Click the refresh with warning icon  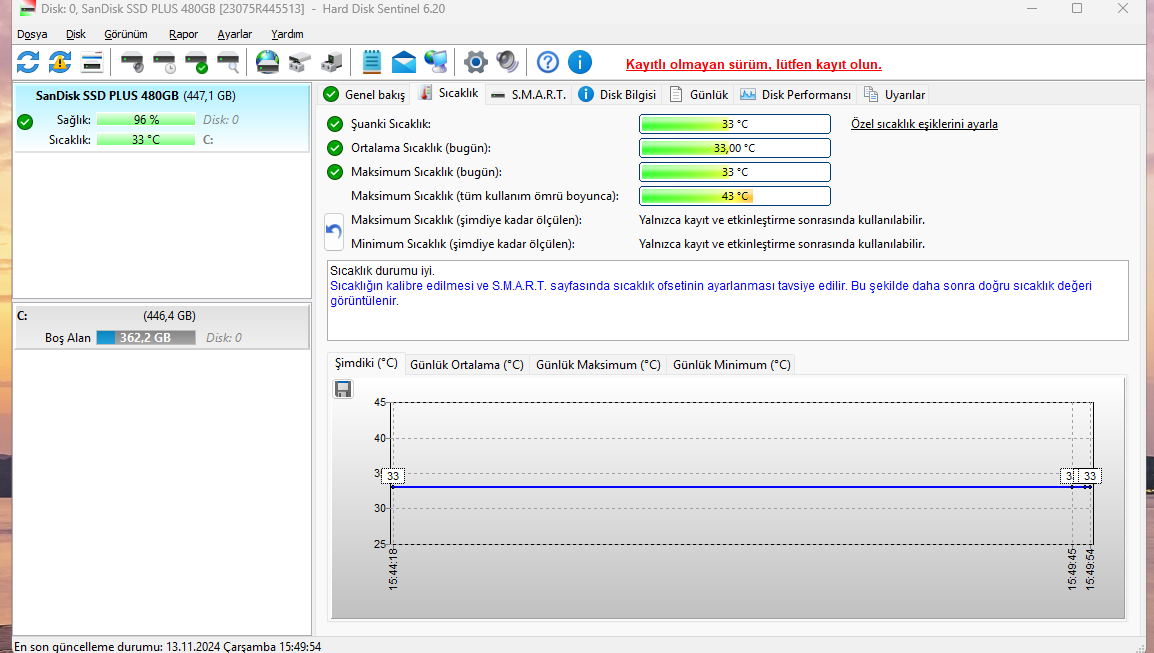60,62
